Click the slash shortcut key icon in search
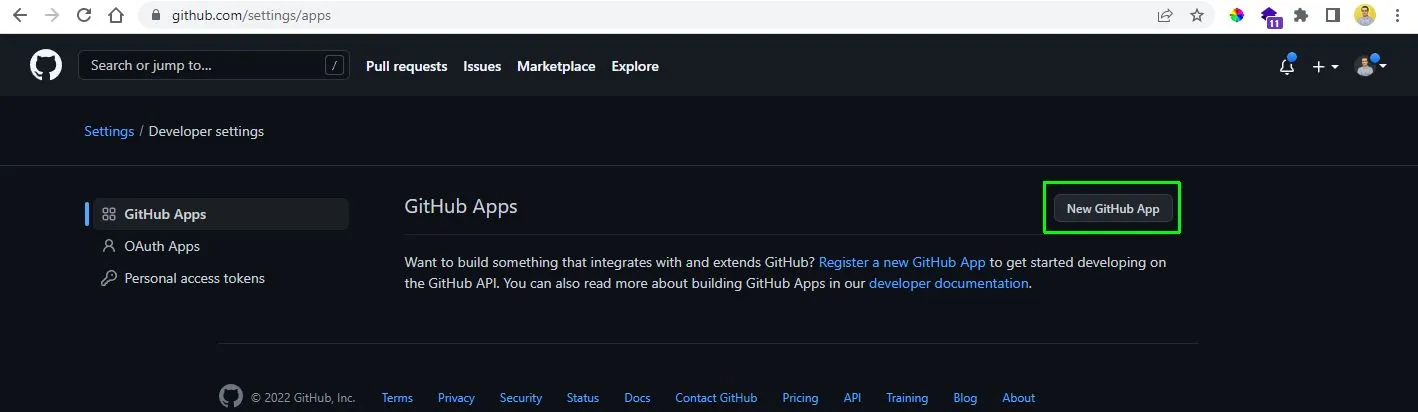 click(x=334, y=66)
